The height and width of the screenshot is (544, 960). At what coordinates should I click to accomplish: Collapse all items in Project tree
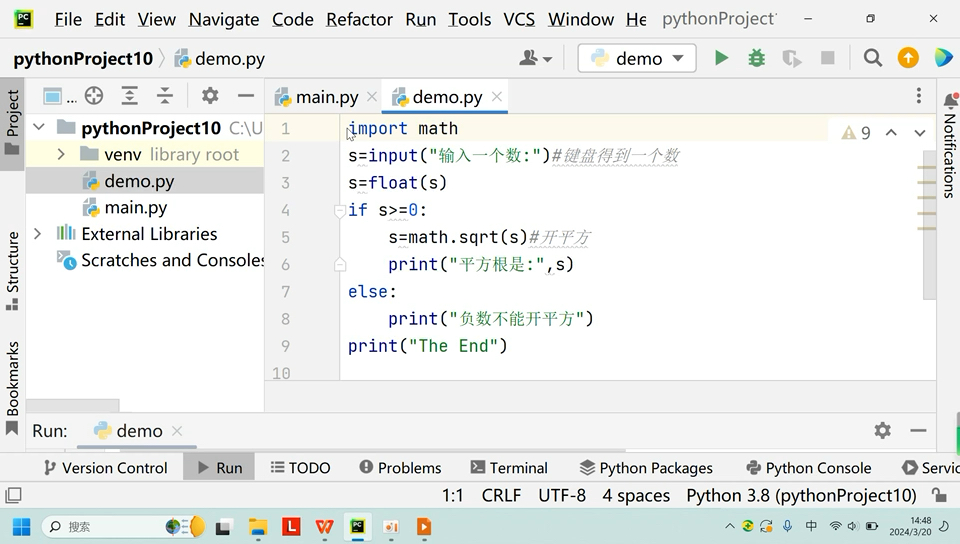pos(165,96)
